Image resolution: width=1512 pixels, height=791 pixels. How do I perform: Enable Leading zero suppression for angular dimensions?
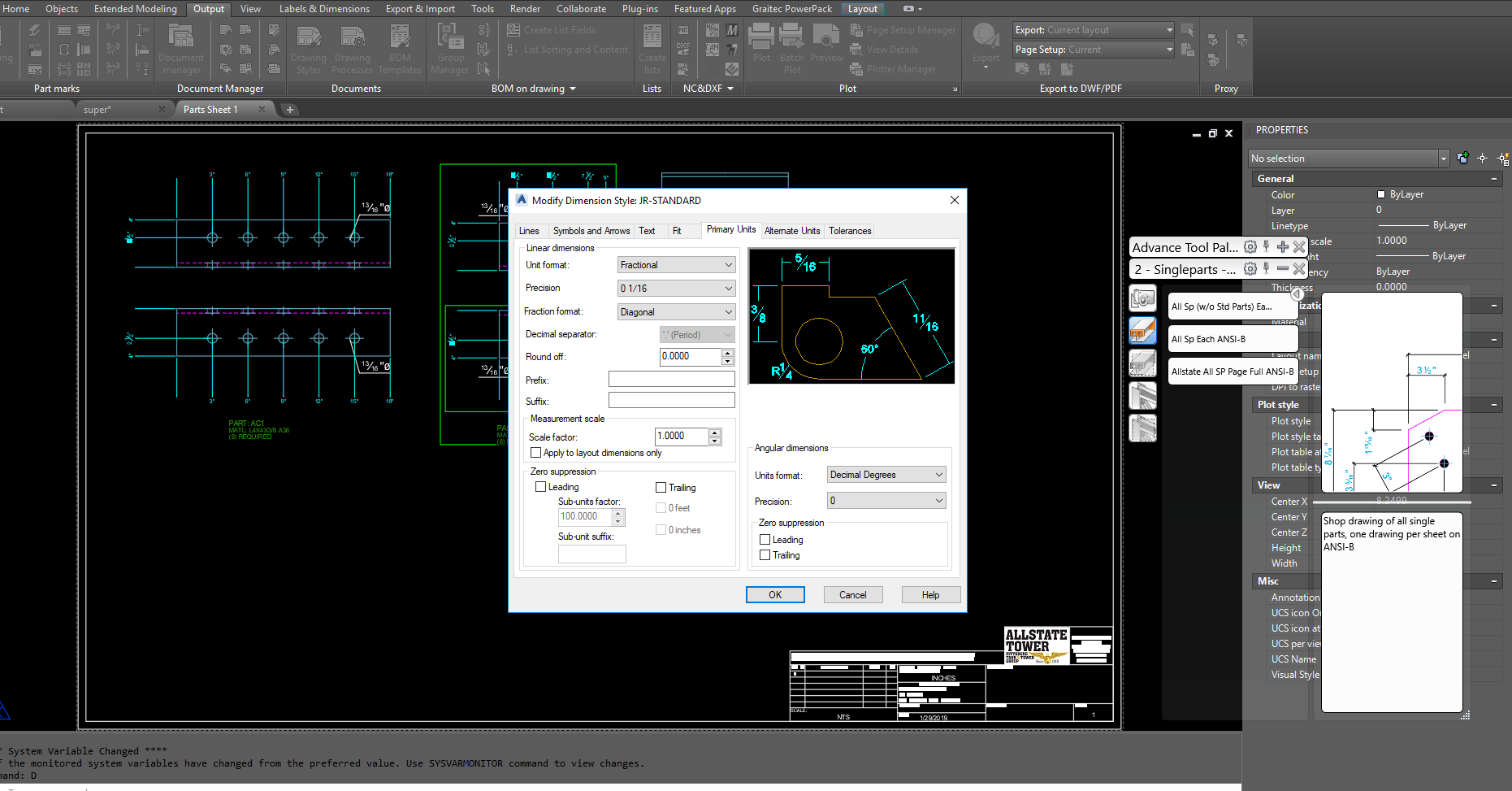click(x=765, y=539)
